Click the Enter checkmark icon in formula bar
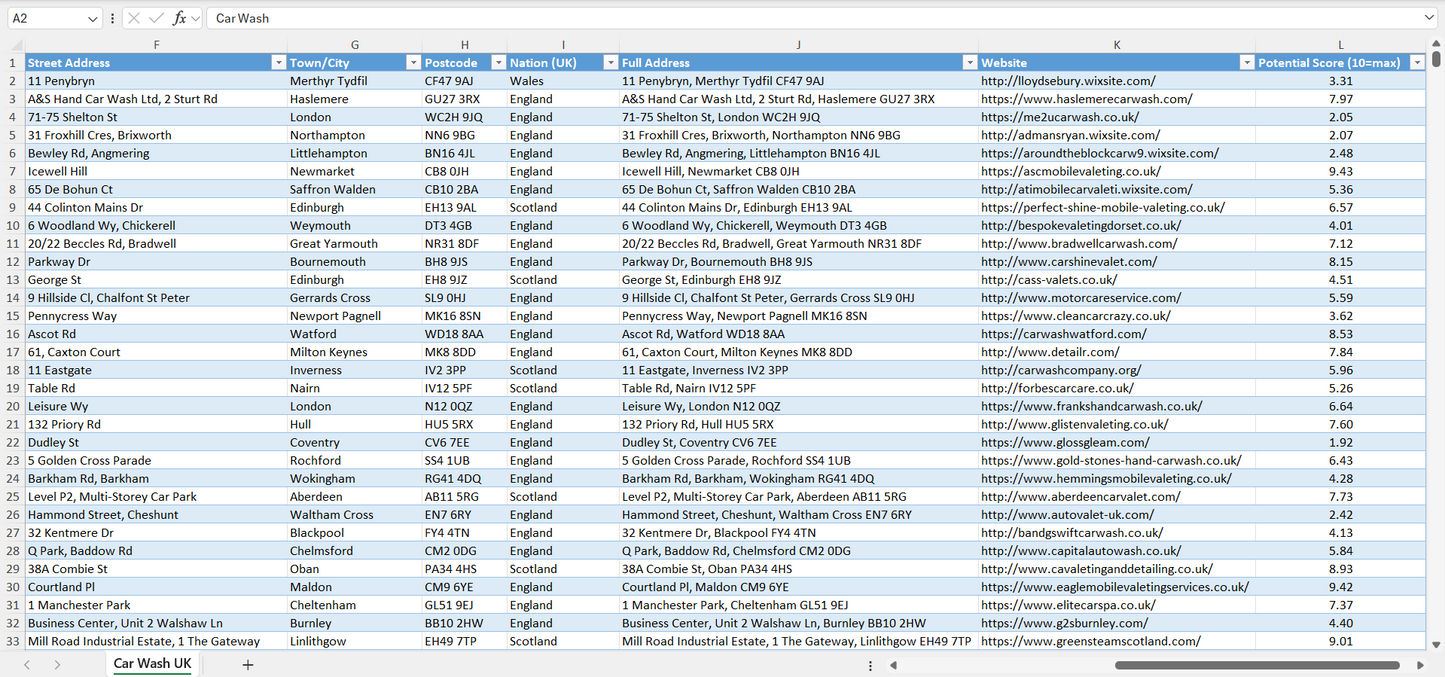Screen dimensions: 1445x677 tap(156, 18)
